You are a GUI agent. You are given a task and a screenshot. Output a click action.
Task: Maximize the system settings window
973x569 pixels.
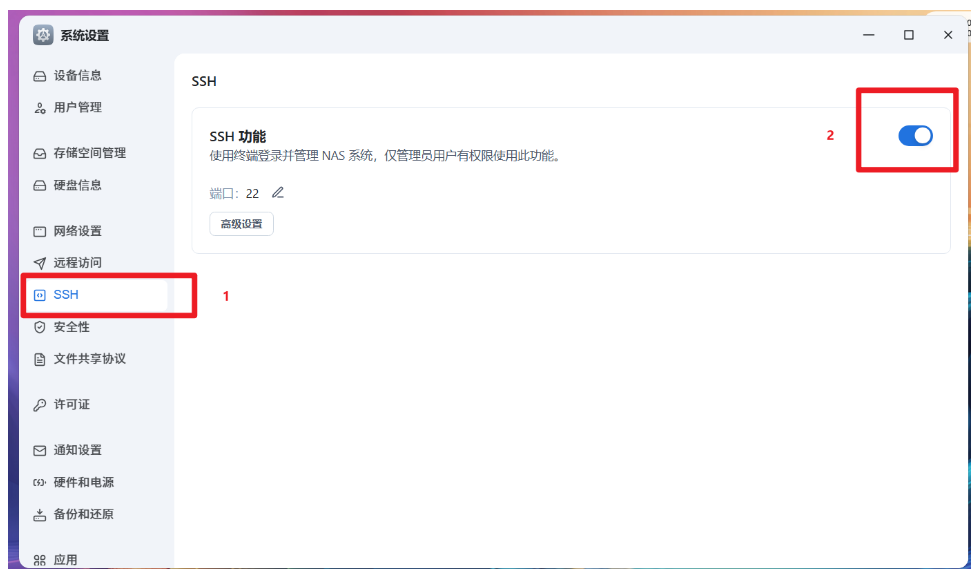[908, 35]
